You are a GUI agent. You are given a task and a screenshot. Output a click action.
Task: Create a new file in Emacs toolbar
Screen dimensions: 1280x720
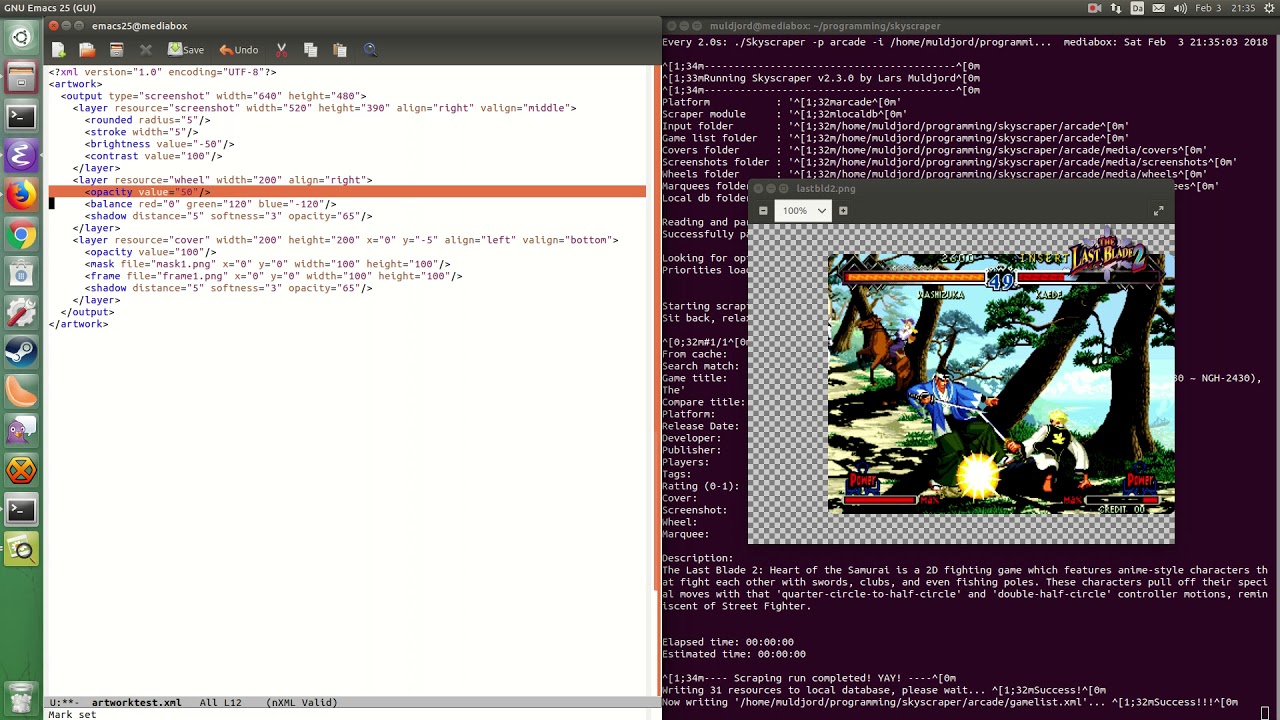(58, 50)
